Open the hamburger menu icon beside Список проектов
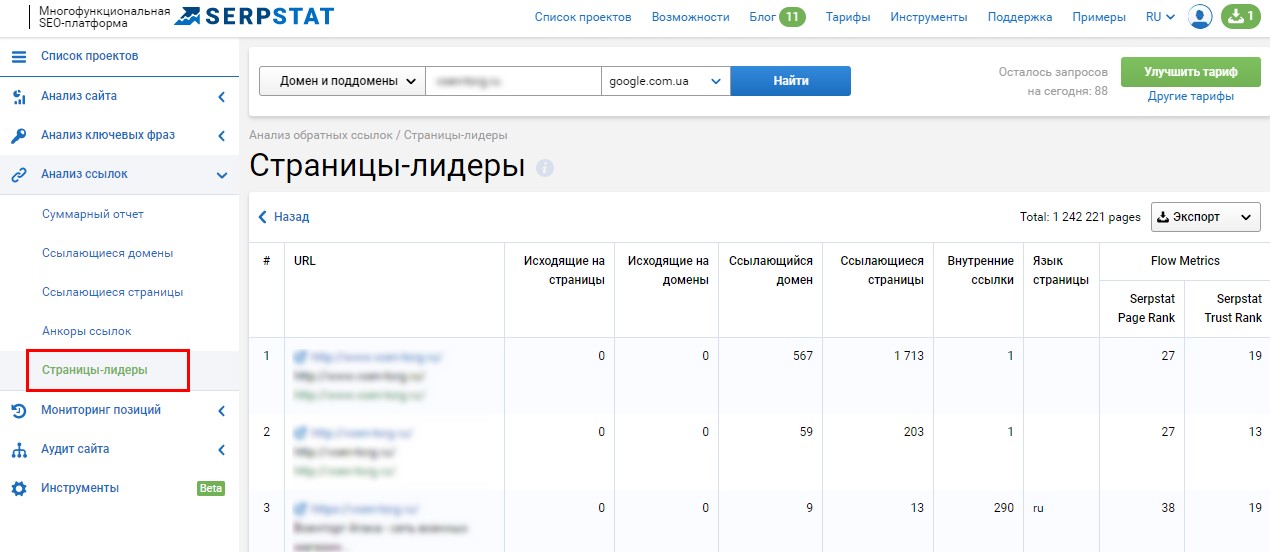 (x=19, y=56)
